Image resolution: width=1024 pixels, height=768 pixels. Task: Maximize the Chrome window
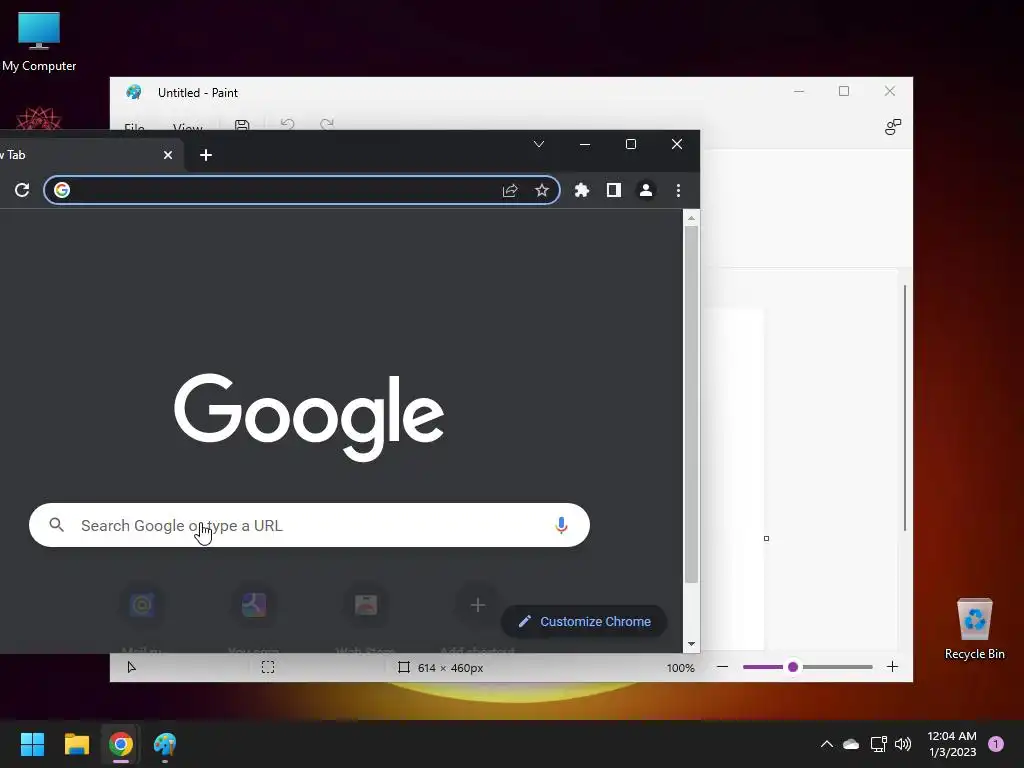tap(631, 144)
